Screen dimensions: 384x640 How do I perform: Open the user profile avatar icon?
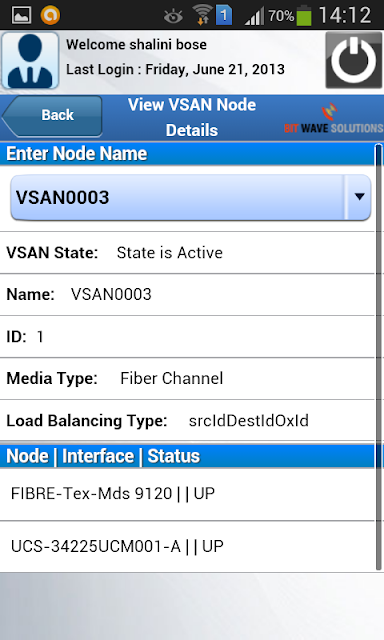tap(30, 60)
